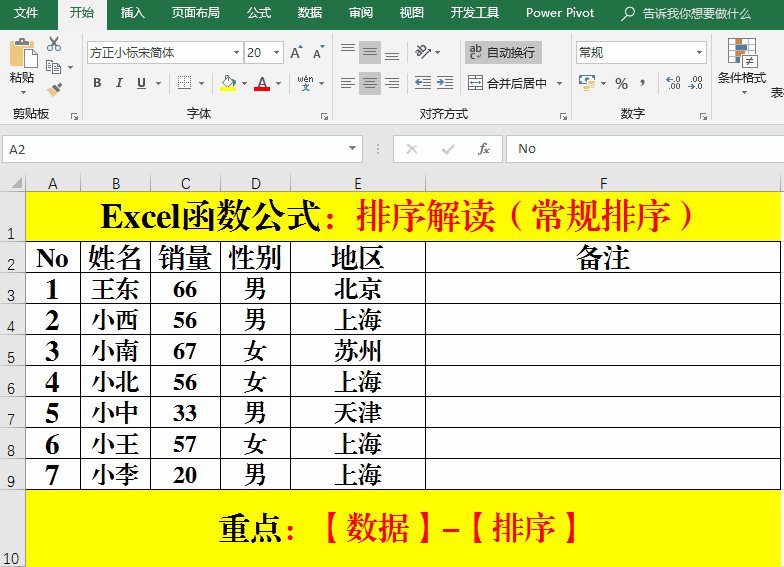Align text right horizontally
This screenshot has height=567, width=784.
pyautogui.click(x=392, y=83)
